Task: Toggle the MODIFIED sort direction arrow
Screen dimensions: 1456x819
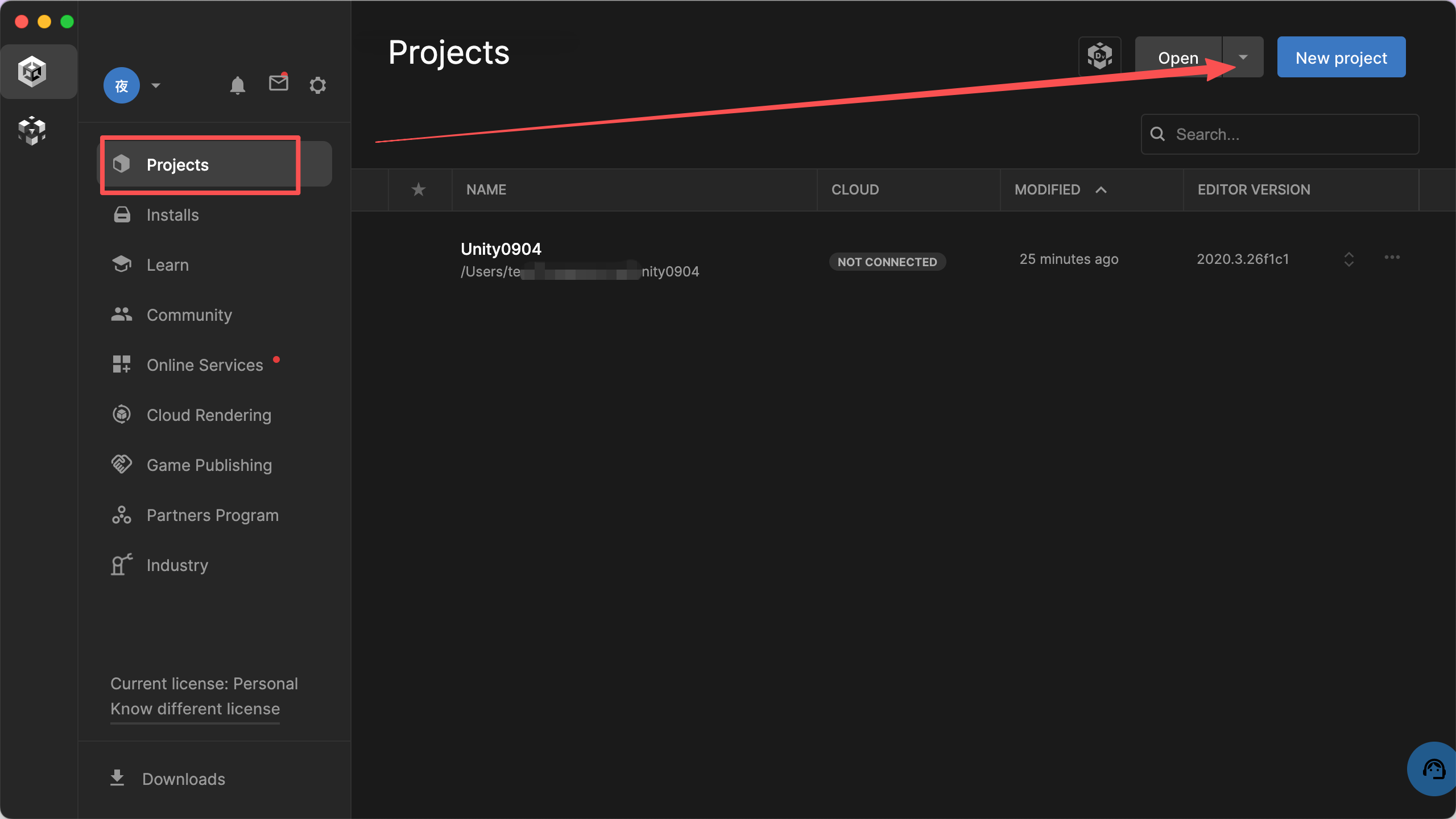Action: pyautogui.click(x=1101, y=189)
